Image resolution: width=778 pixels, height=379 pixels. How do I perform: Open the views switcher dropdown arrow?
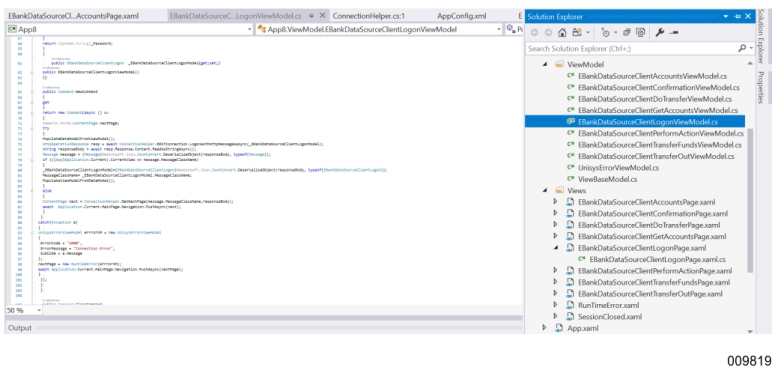[587, 33]
